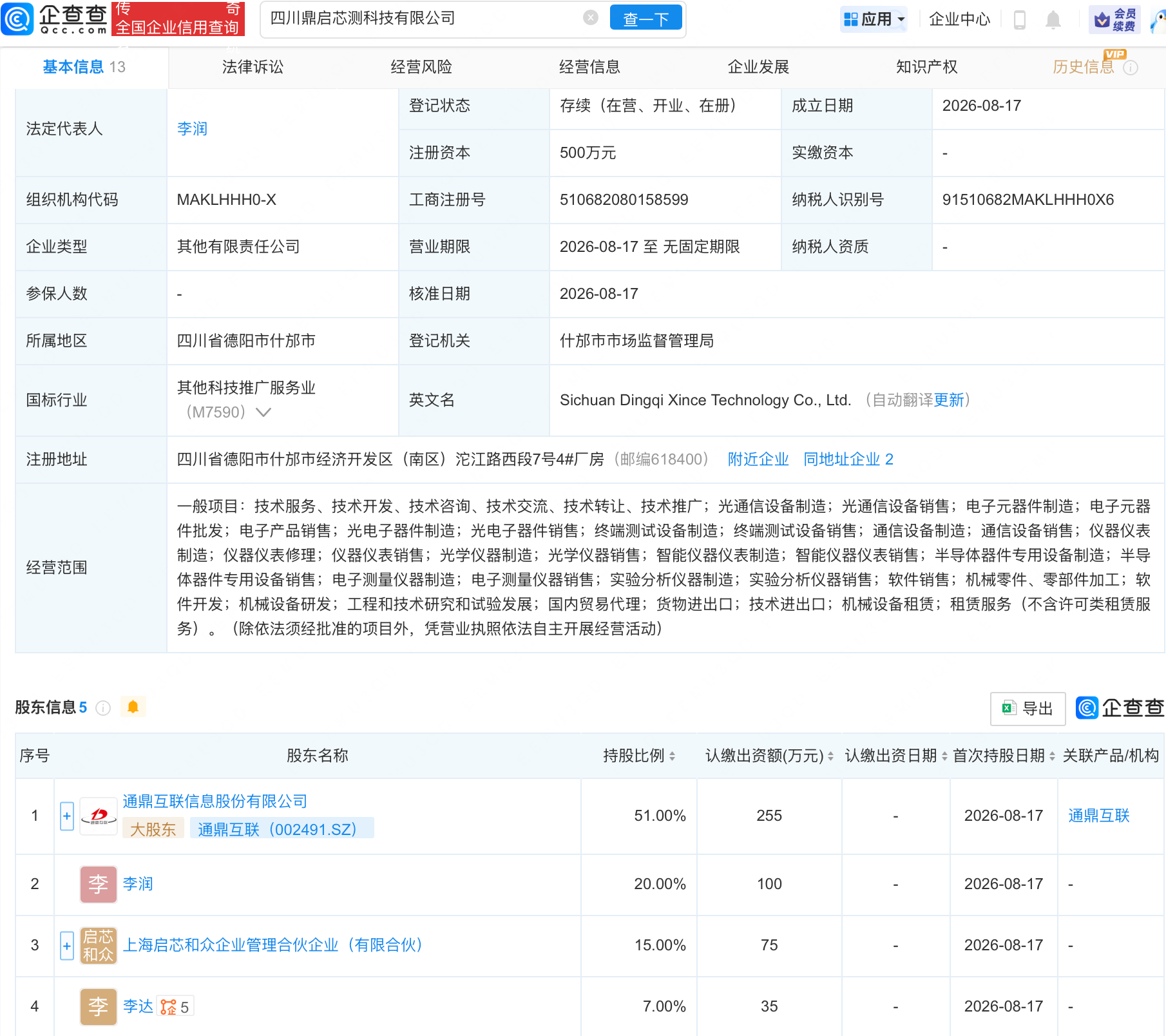
Task: Click the 大股东 tag
Action: [x=153, y=829]
